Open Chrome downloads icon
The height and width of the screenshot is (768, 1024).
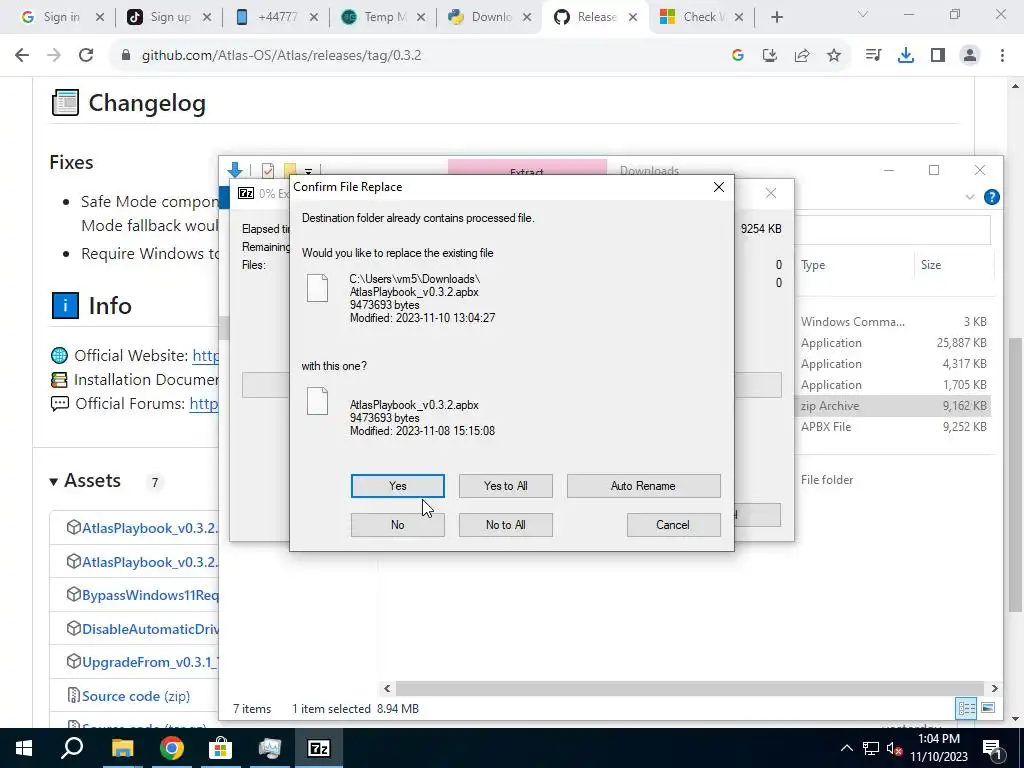tap(906, 56)
